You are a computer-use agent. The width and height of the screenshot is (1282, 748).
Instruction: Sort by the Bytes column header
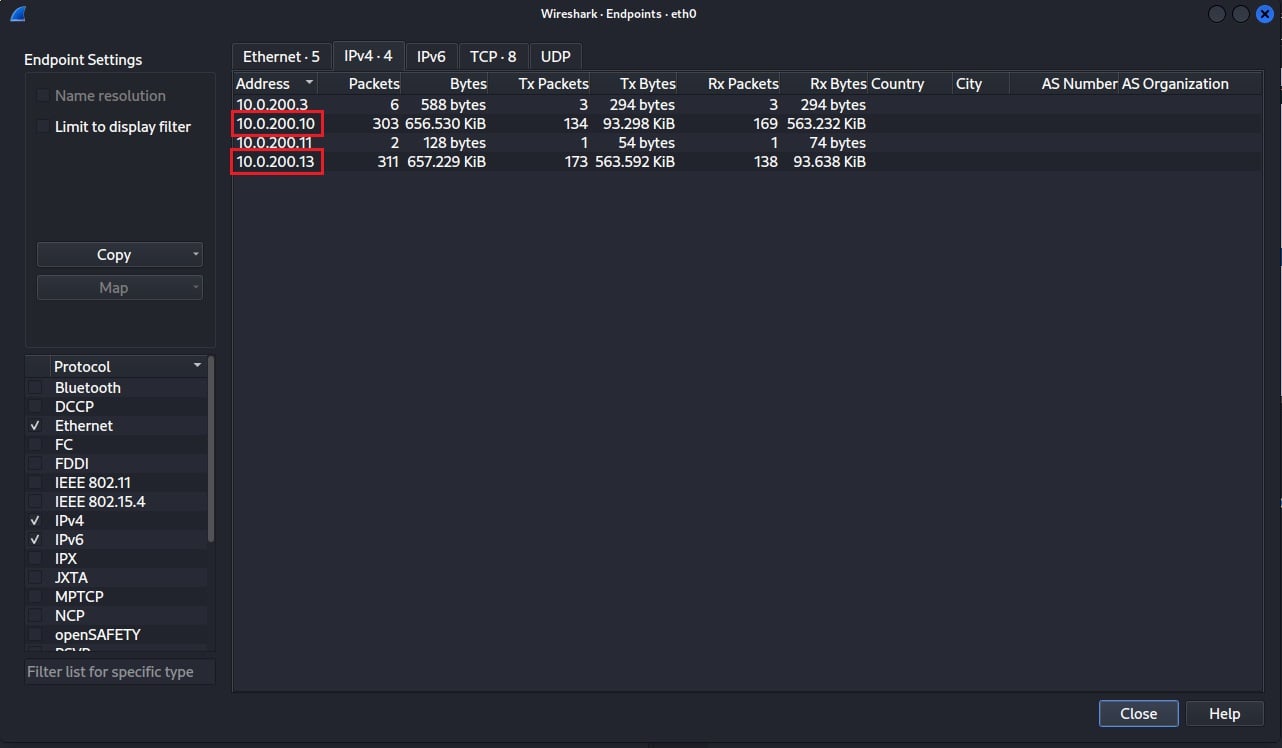(x=446, y=84)
